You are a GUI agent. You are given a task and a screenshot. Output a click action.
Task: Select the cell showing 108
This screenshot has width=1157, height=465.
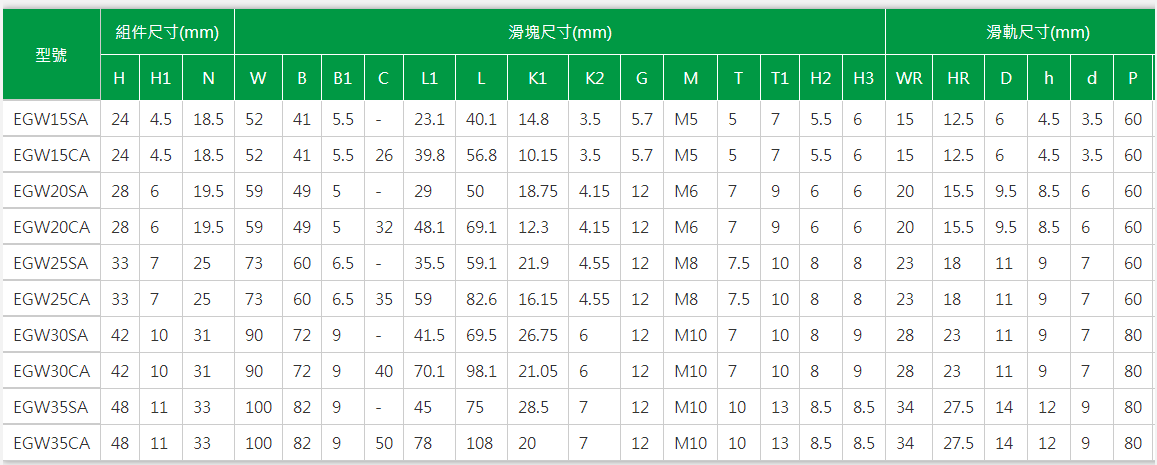[481, 443]
